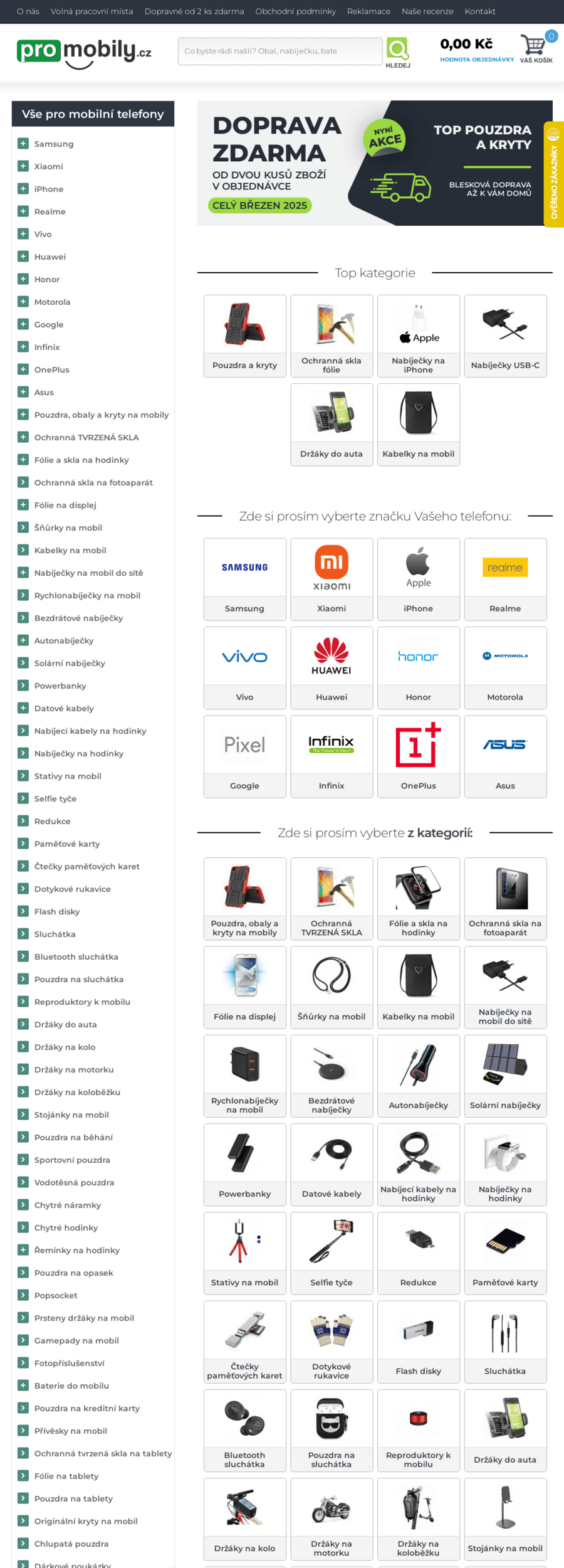Open the Powerbanky category grid tile

pyautogui.click(x=245, y=1165)
